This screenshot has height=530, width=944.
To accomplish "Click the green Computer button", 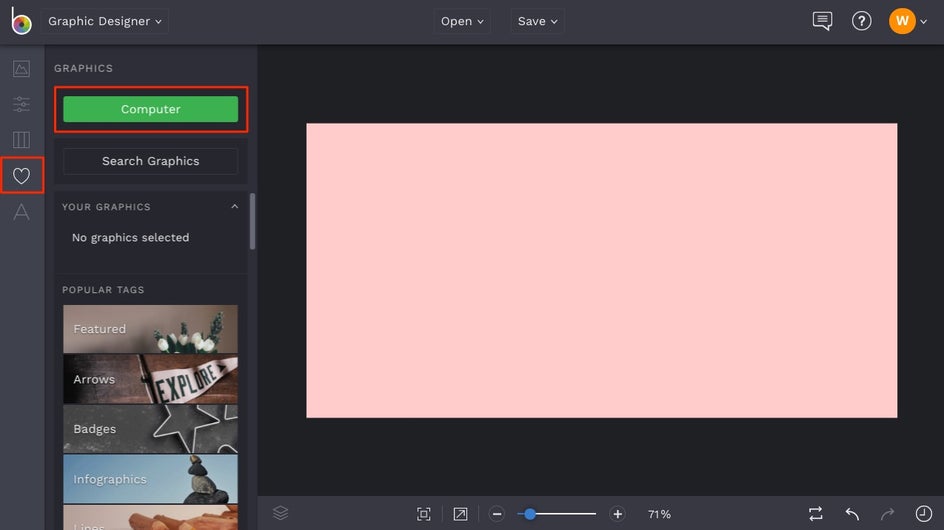I will click(151, 109).
